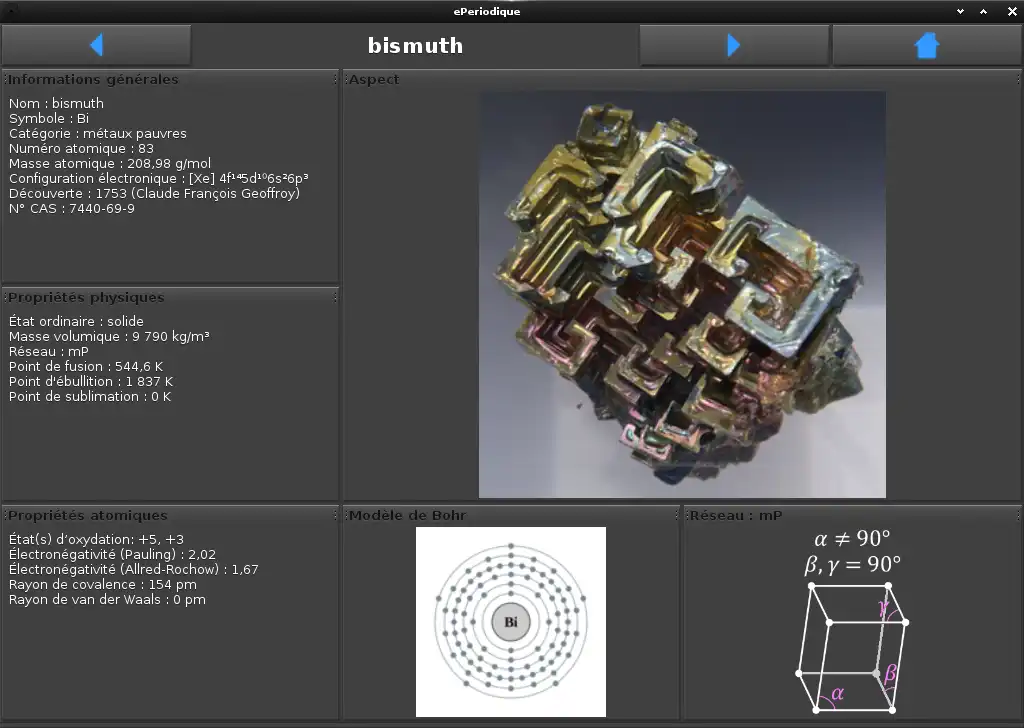Click the Bohr model diagram of Bi

tap(510, 622)
